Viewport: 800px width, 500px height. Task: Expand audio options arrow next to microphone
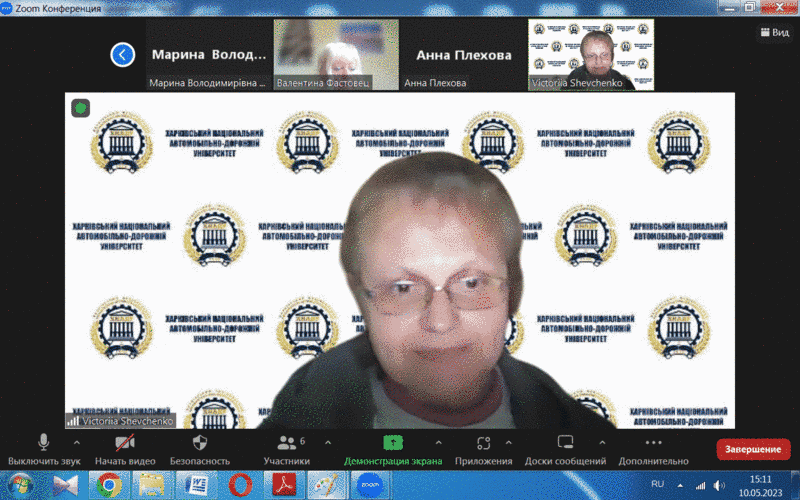tap(77, 443)
